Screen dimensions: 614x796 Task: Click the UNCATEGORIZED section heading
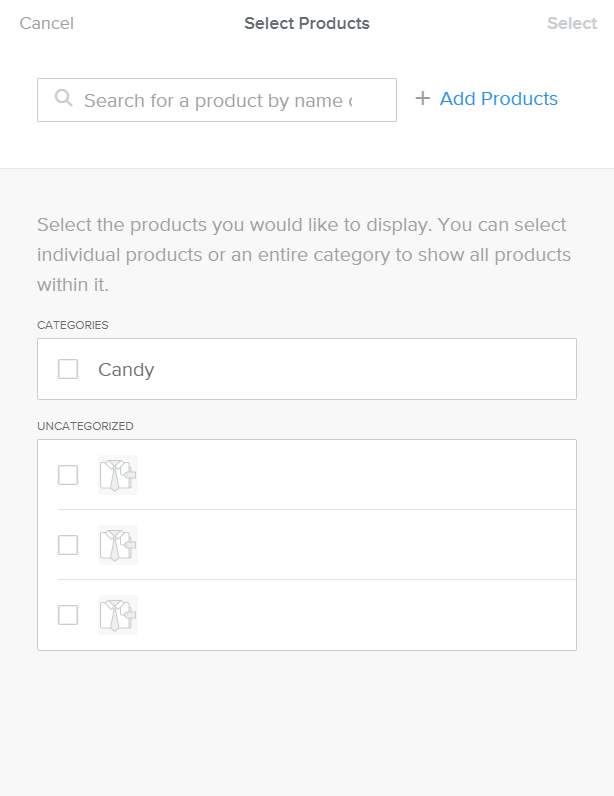[85, 426]
